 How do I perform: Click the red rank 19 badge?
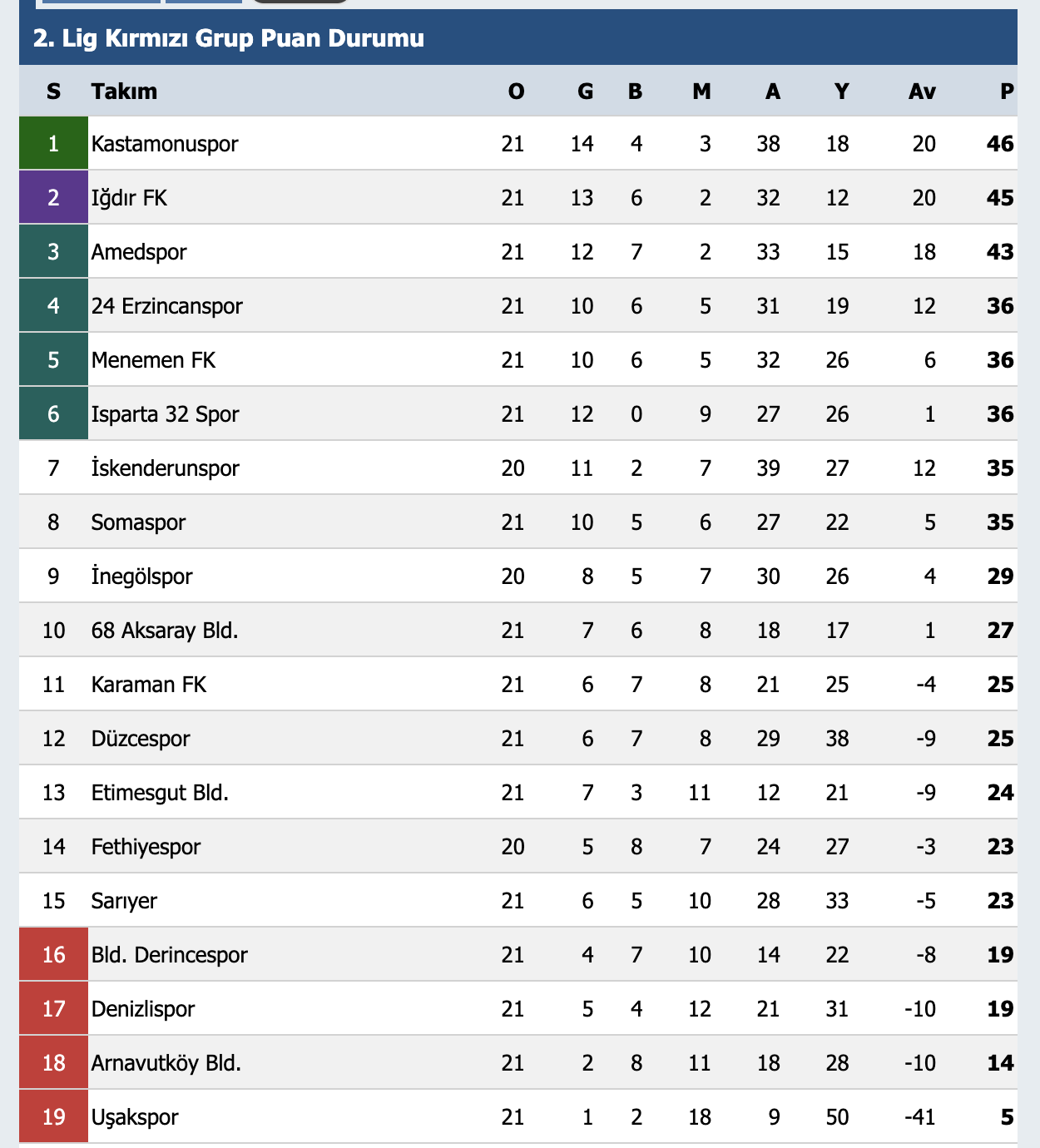click(53, 1116)
